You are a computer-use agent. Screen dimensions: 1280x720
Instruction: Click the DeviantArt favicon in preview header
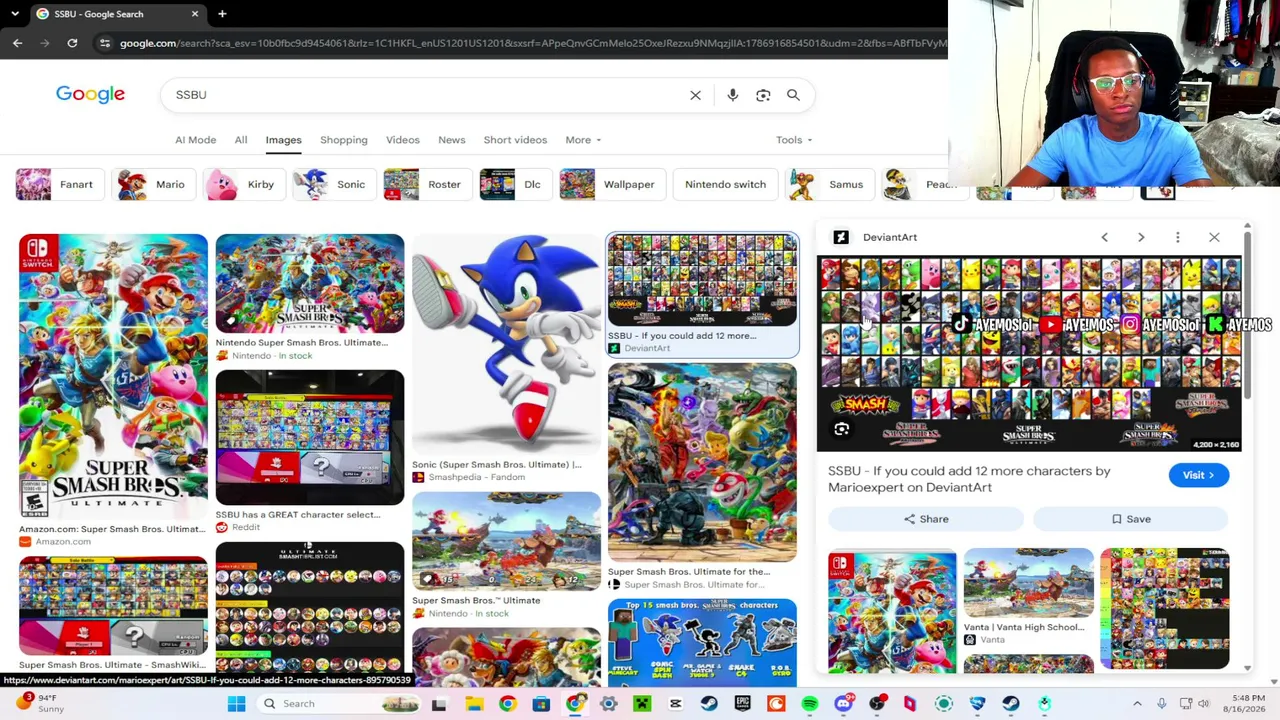(x=841, y=237)
